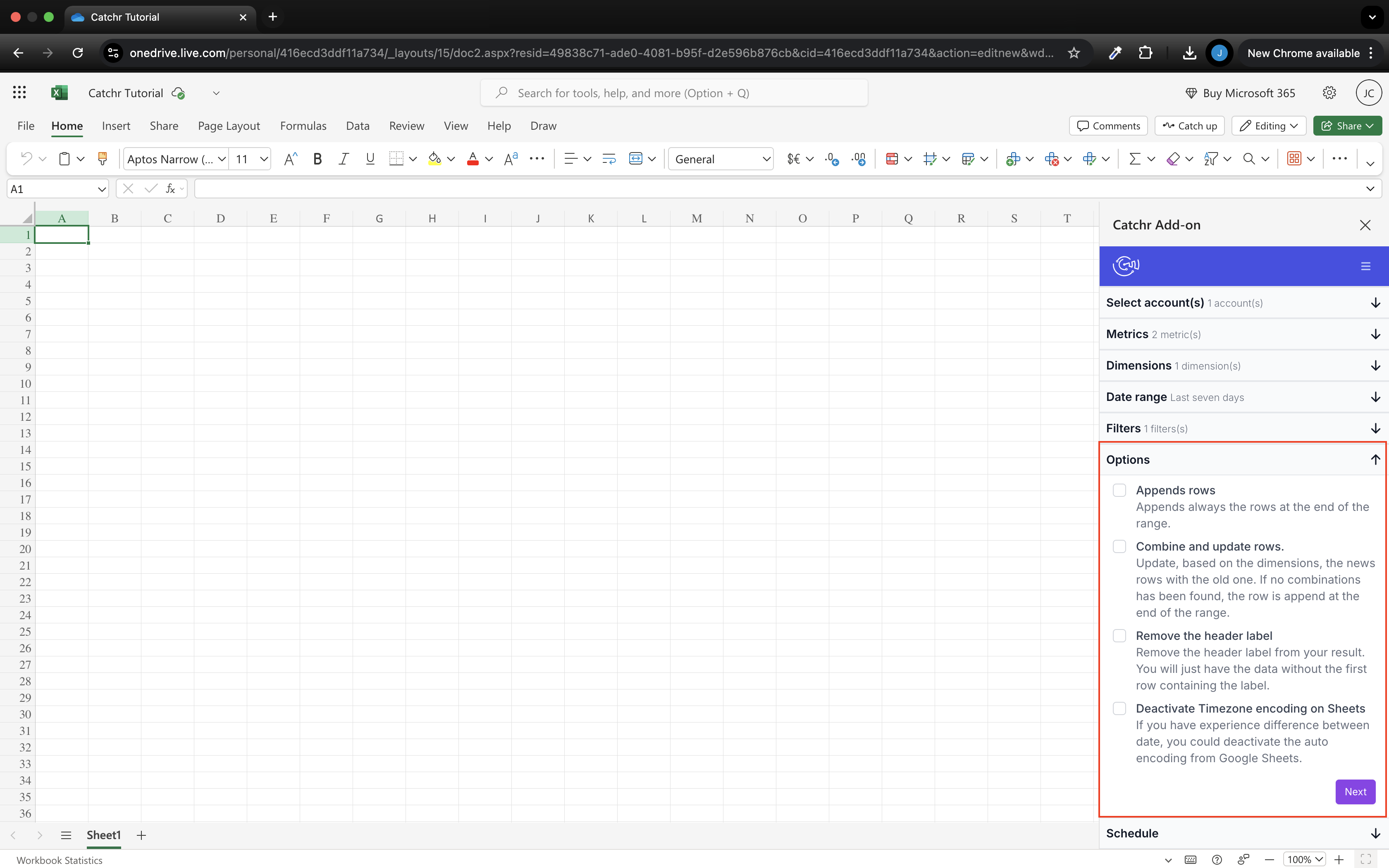The image size is (1389, 868).
Task: Check Combine and update rows option
Action: 1119,546
